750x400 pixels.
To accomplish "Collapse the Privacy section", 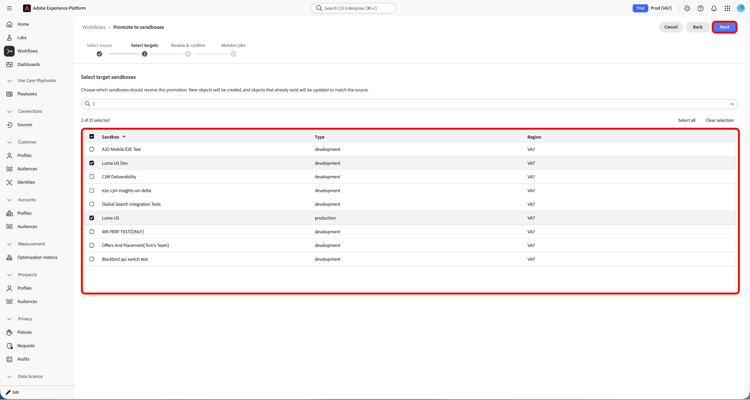I will coord(9,319).
